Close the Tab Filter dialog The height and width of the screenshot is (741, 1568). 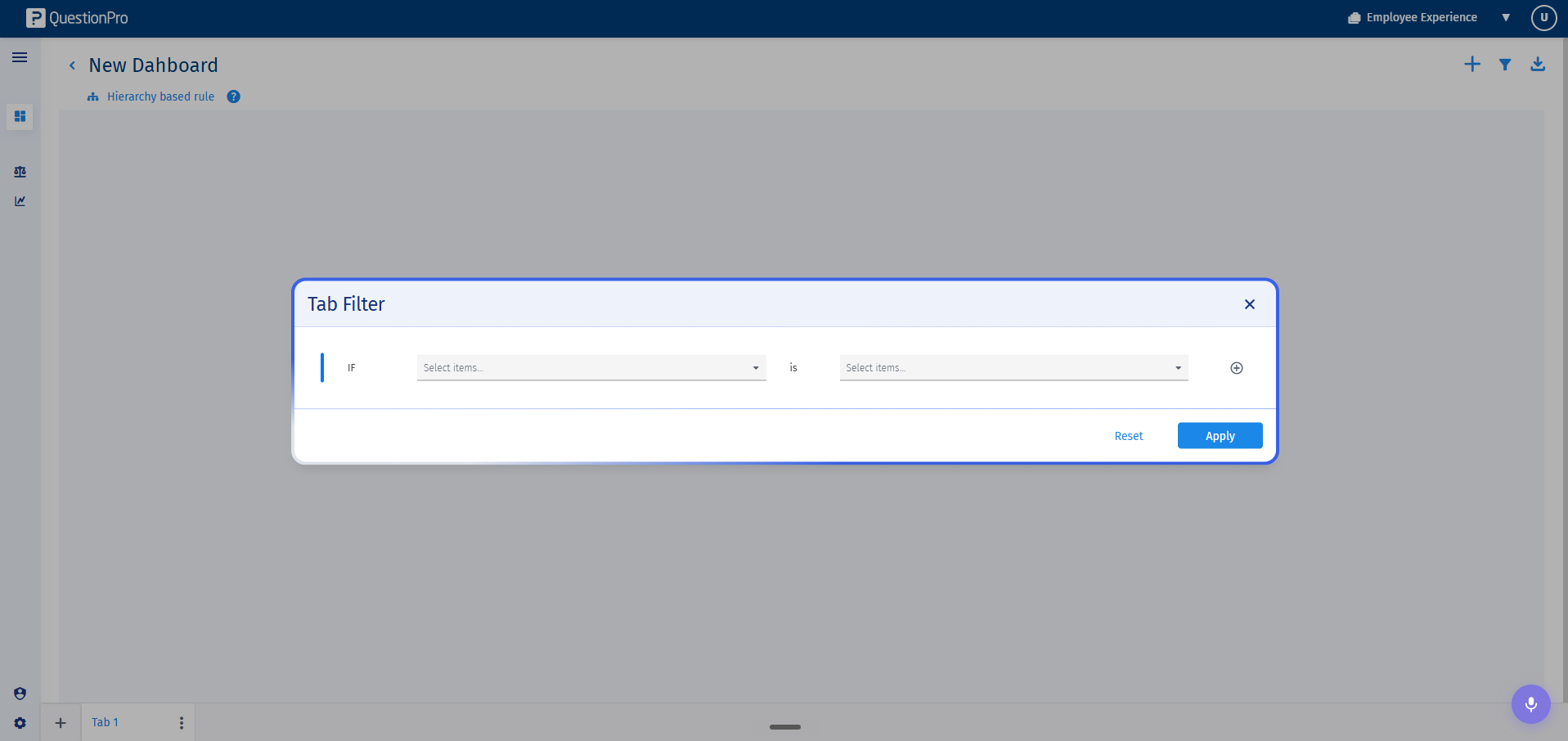pyautogui.click(x=1249, y=304)
